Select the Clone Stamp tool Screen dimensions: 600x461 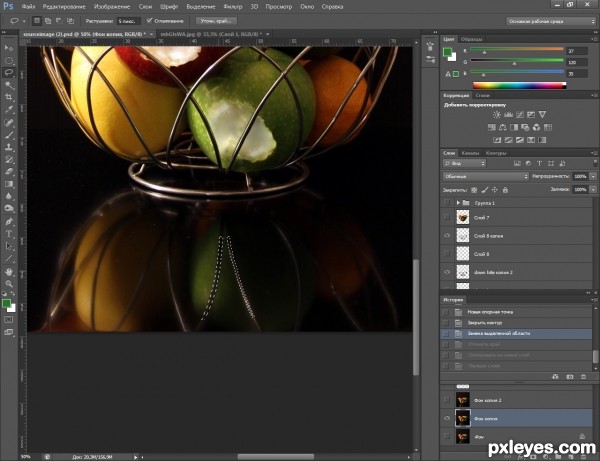(8, 147)
